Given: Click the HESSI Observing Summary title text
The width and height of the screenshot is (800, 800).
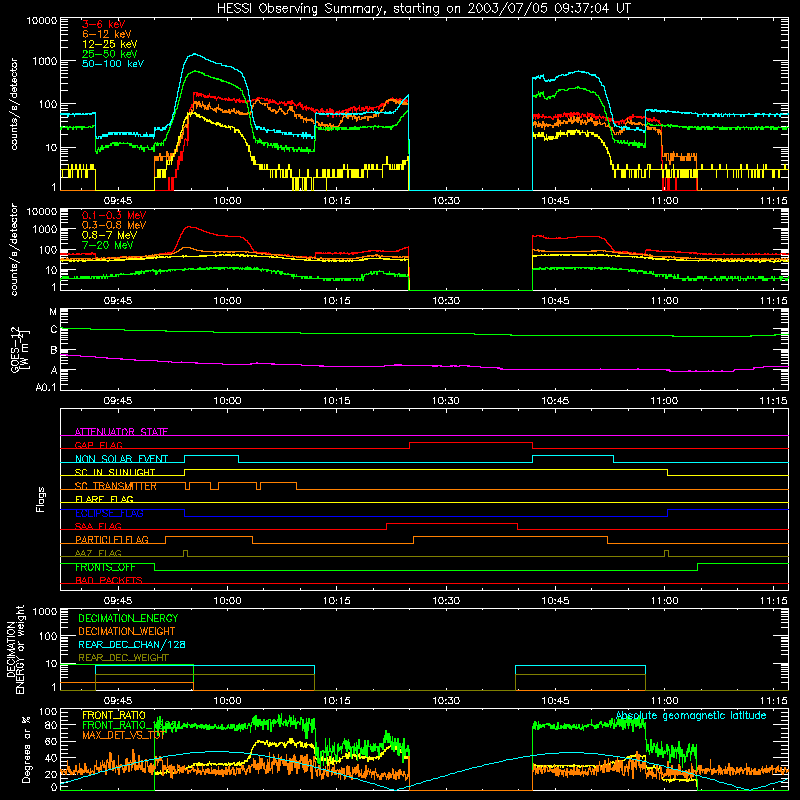Looking at the screenshot, I should coord(423,9).
